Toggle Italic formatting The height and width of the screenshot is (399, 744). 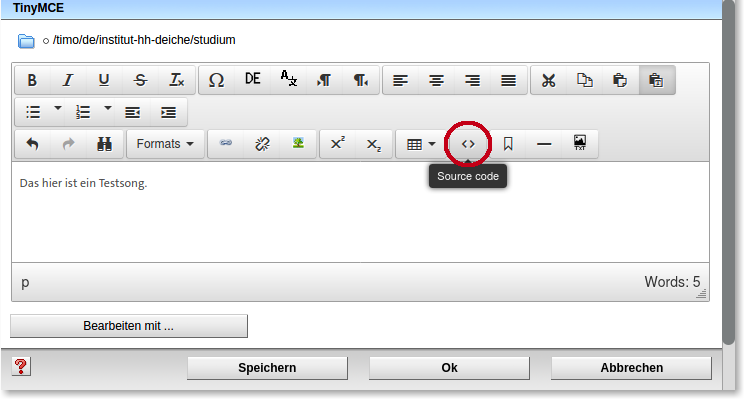[68, 80]
